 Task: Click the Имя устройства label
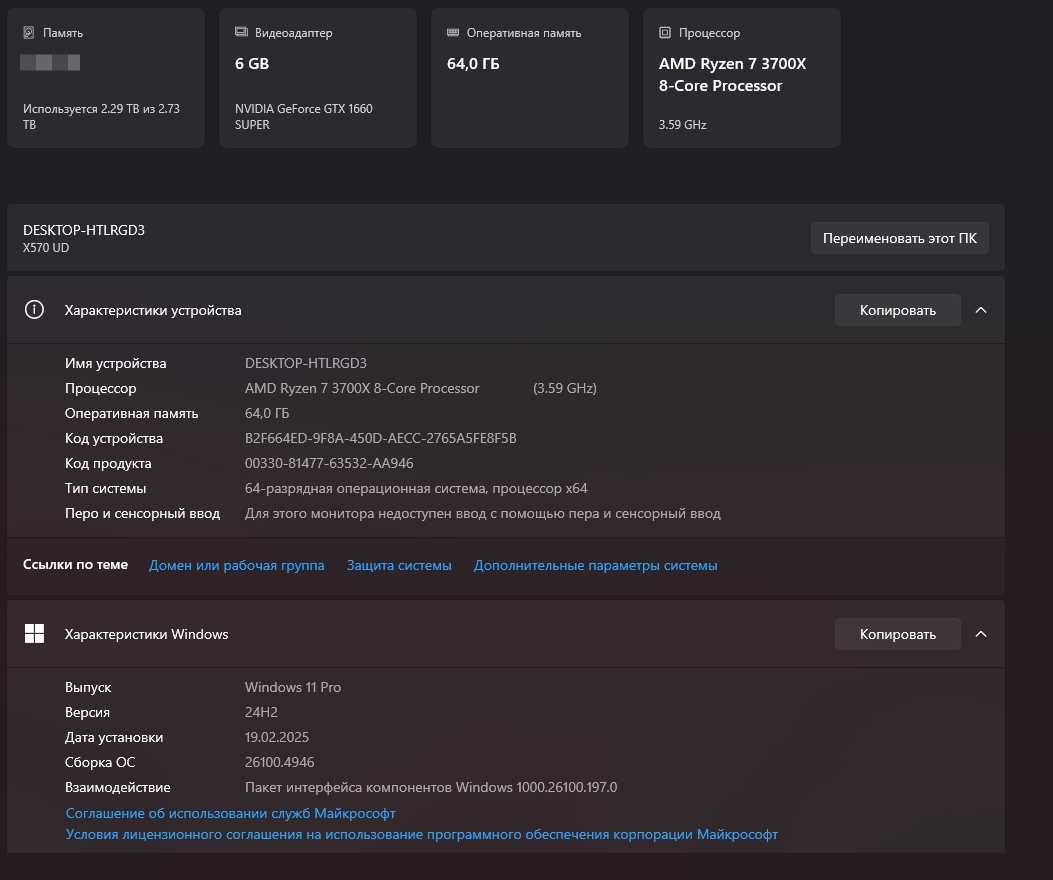pyautogui.click(x=116, y=363)
